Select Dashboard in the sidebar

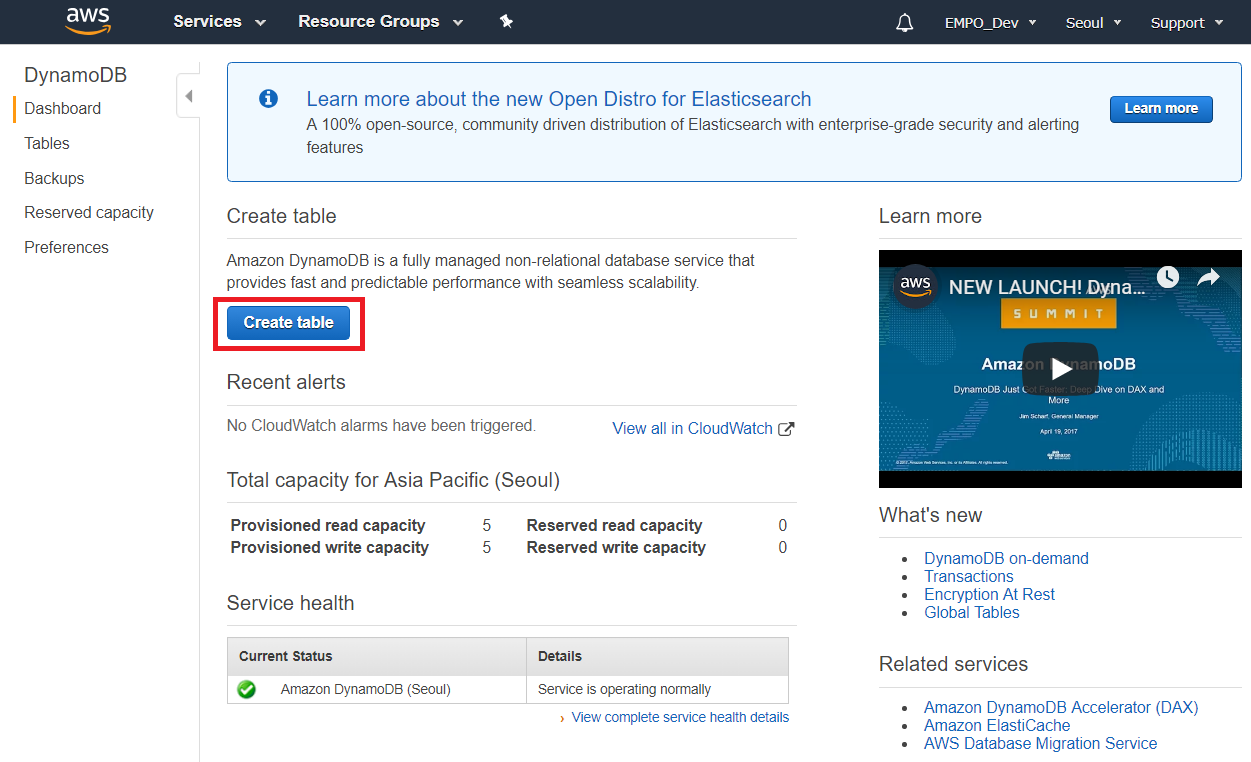(62, 108)
